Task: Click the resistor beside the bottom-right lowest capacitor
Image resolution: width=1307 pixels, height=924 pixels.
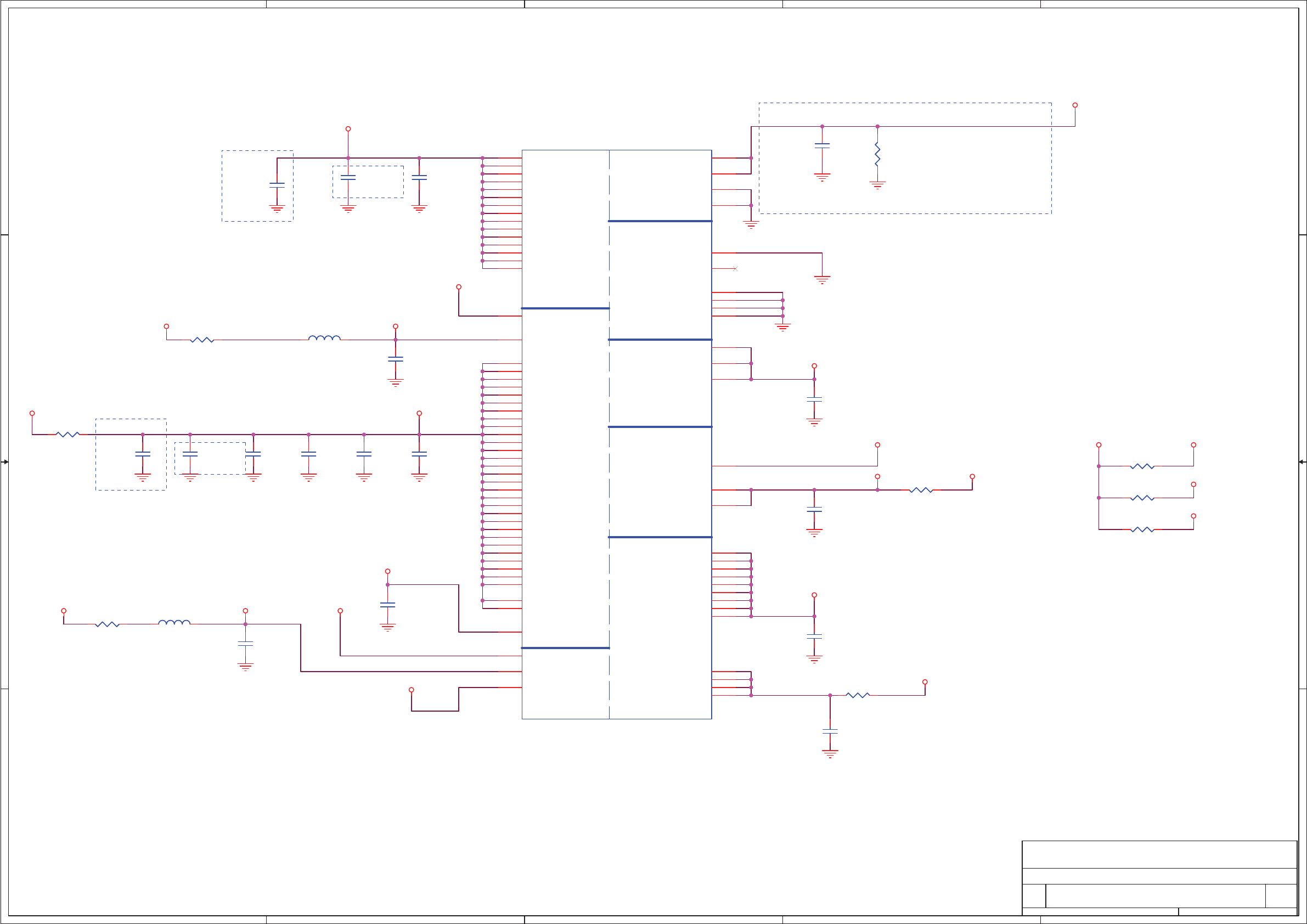Action: [x=857, y=695]
